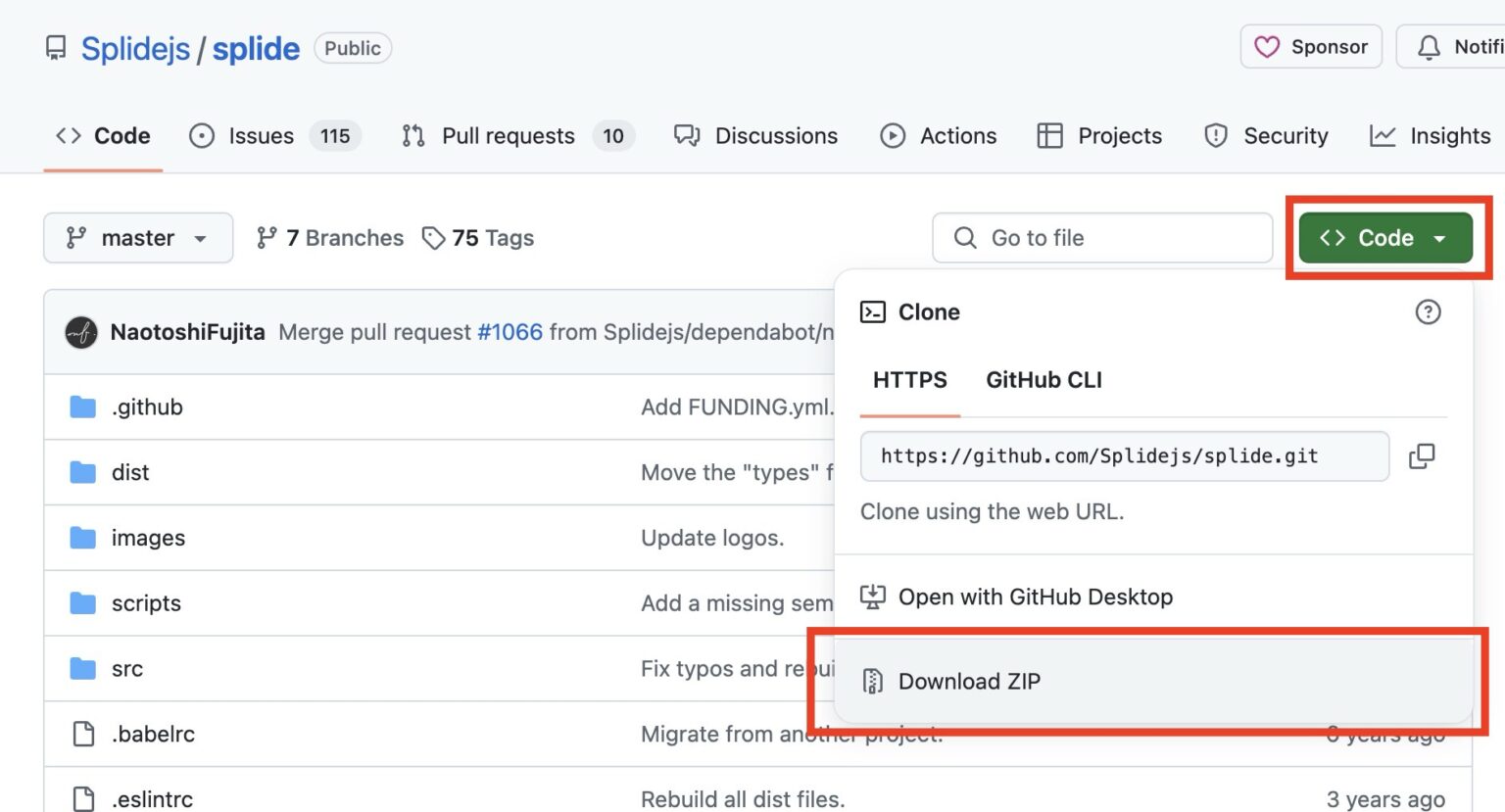Select Download ZIP option
1505x812 pixels.
[969, 682]
